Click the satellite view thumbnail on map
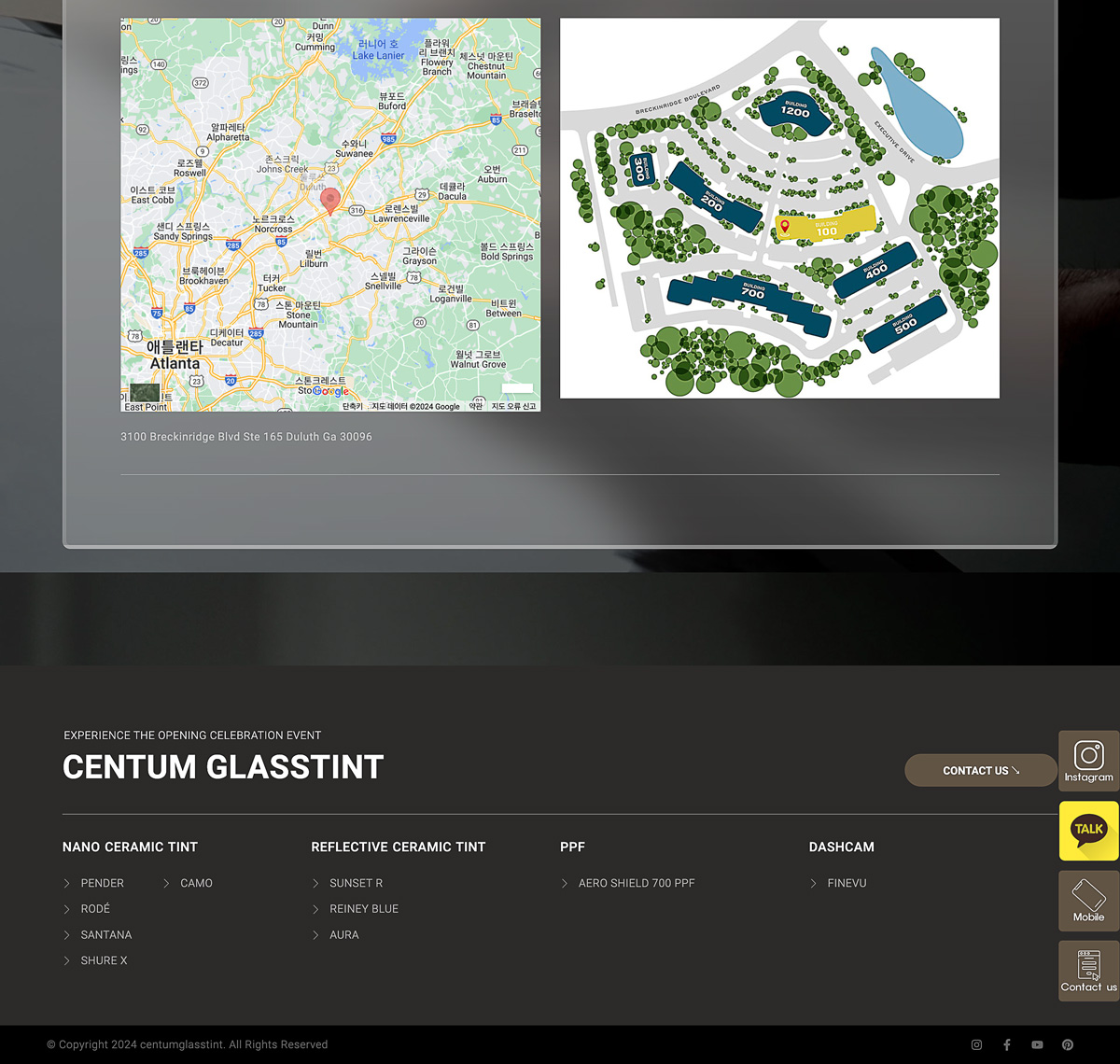 pos(145,393)
